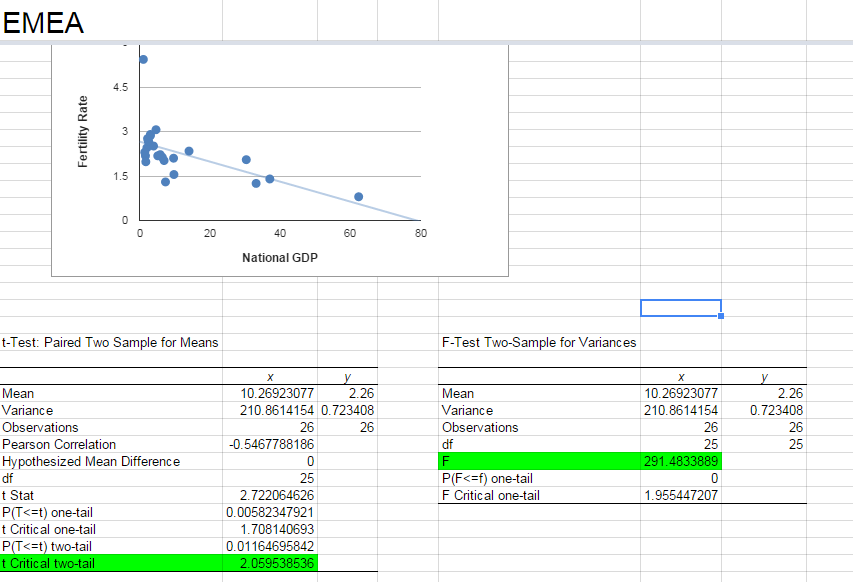Click the green highlighted F label cell
Screen dimensions: 853x582
coord(538,461)
